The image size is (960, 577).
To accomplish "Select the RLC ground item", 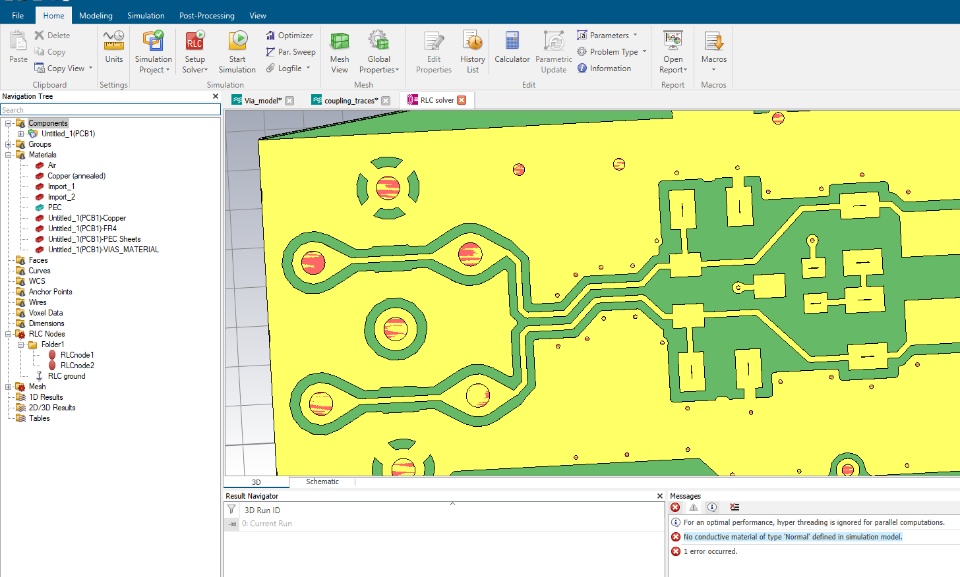I will click(66, 376).
